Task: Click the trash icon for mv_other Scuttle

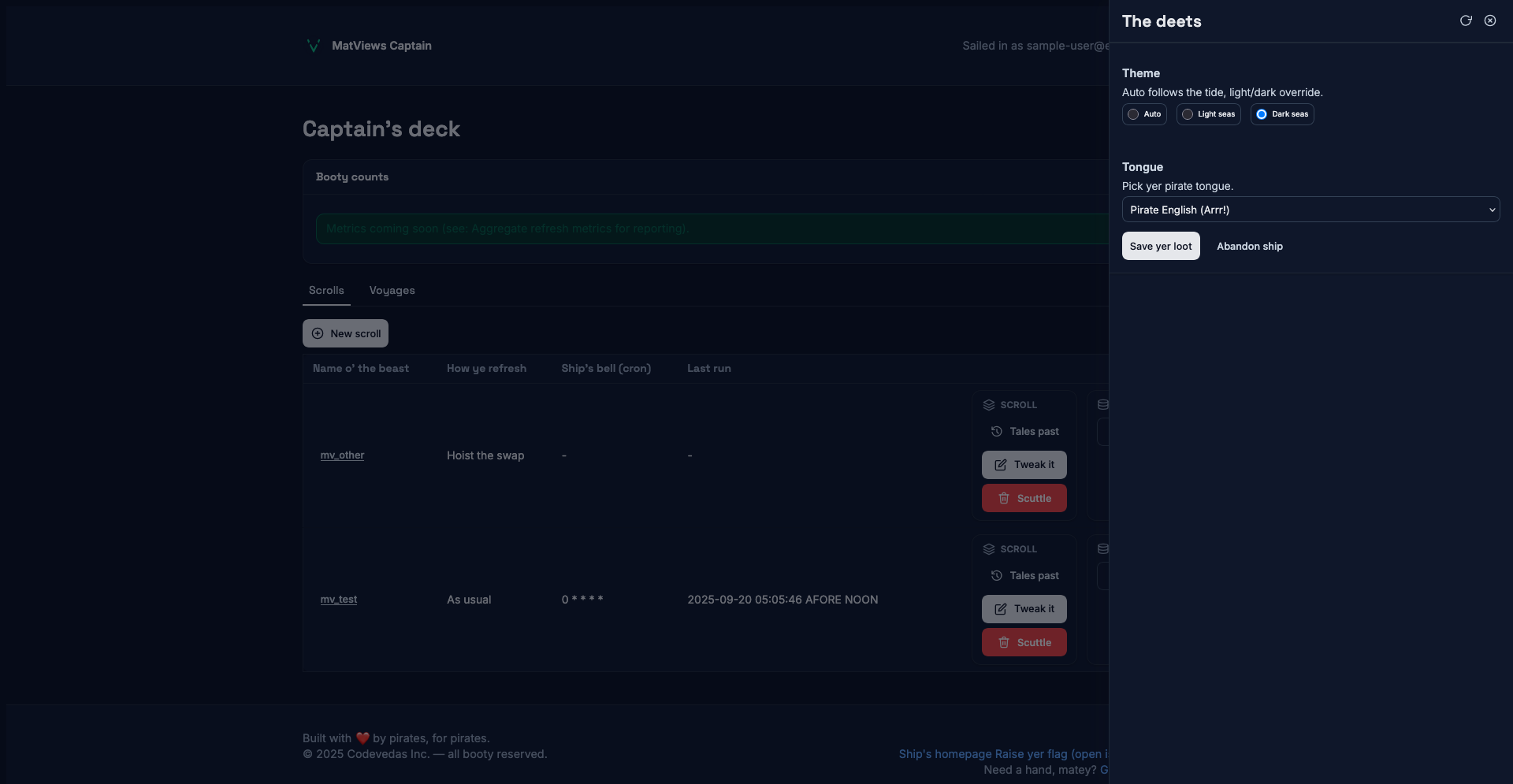Action: [1004, 499]
